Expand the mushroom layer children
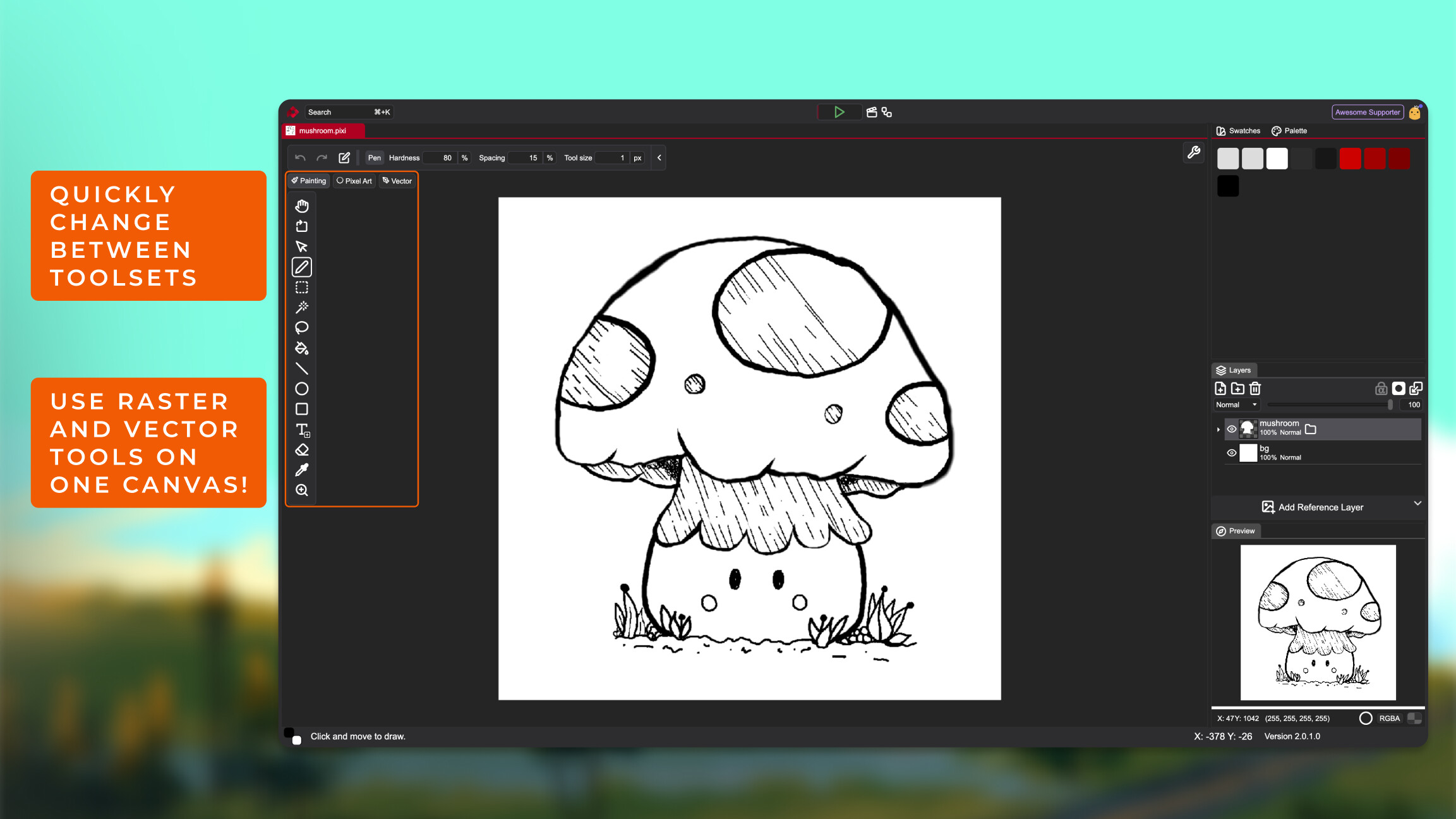Viewport: 1456px width, 819px height. [1218, 429]
